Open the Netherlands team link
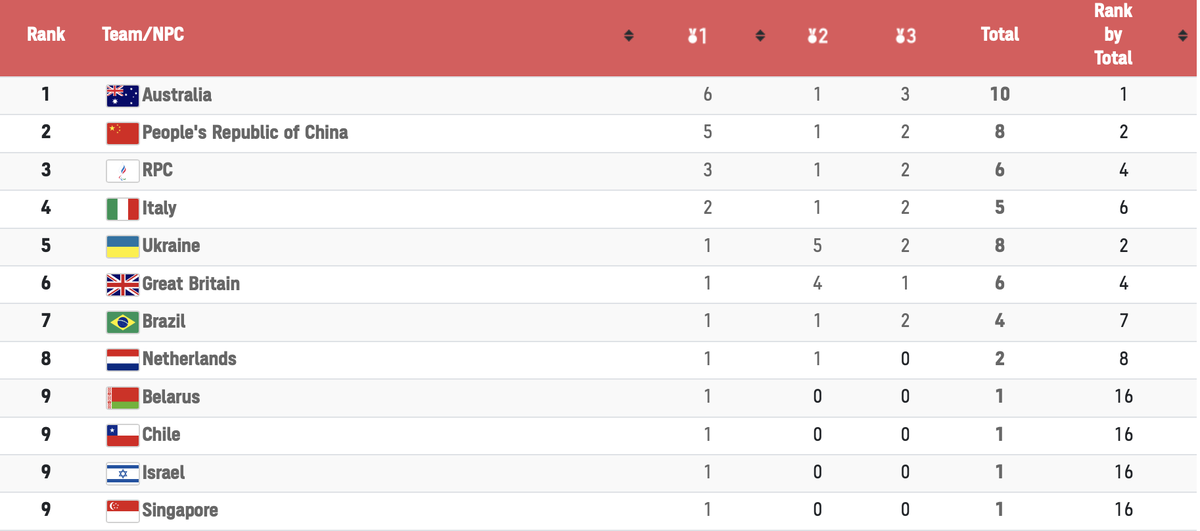The height and width of the screenshot is (531, 1200). pyautogui.click(x=189, y=358)
